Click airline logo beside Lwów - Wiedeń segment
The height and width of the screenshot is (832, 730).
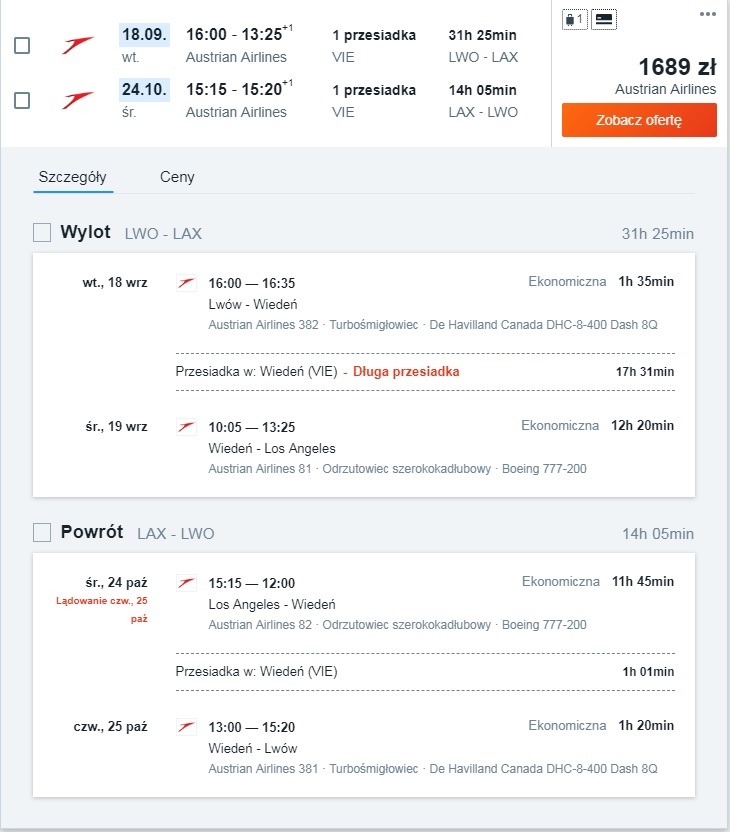(x=186, y=283)
